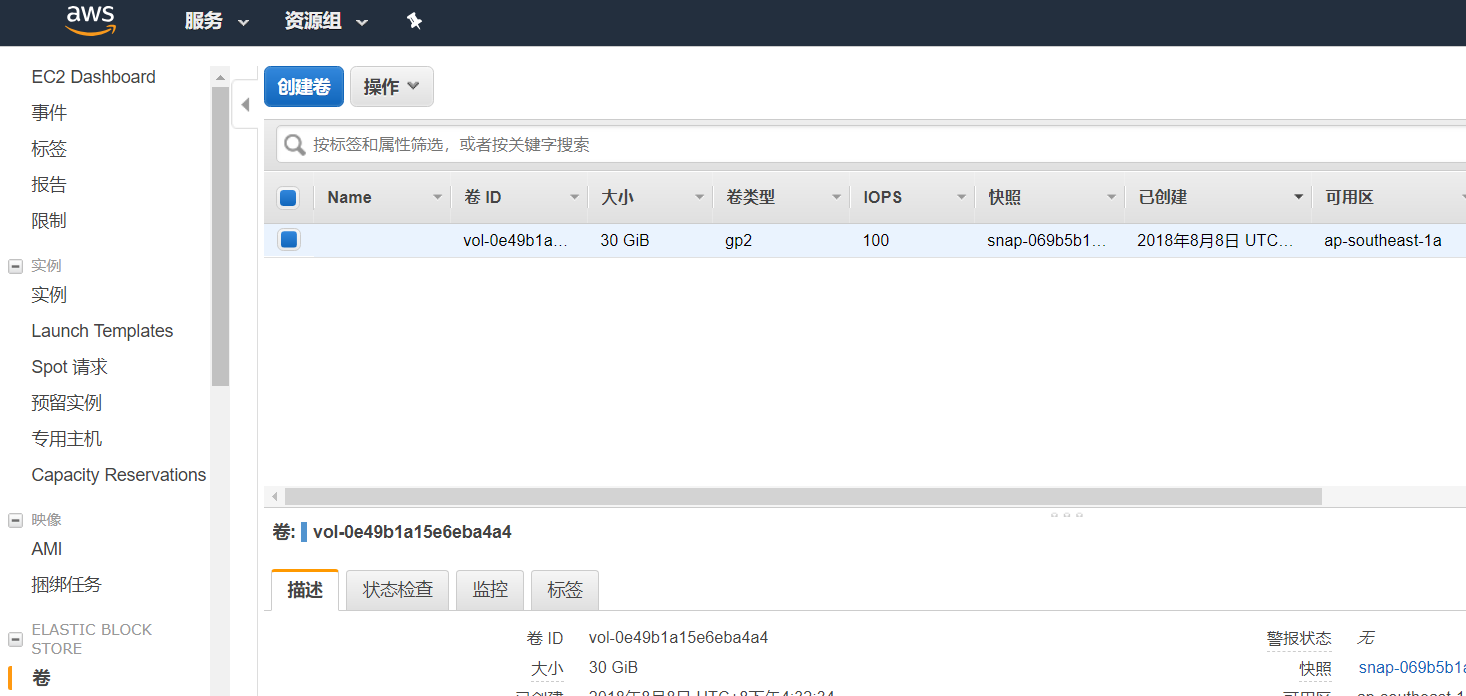Click the panel resize dots handle

[x=1066, y=515]
